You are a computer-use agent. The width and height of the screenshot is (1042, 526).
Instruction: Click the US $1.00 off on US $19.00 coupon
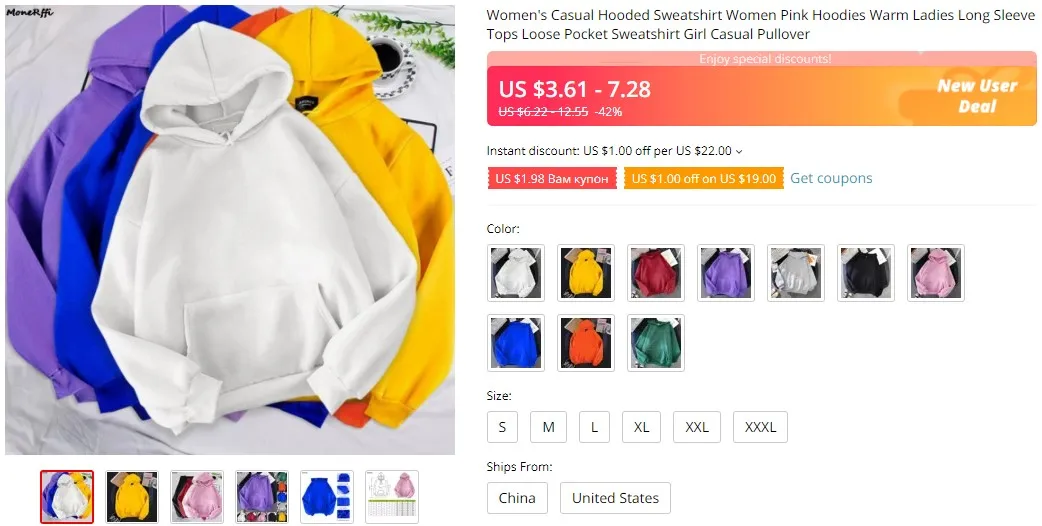coord(704,179)
